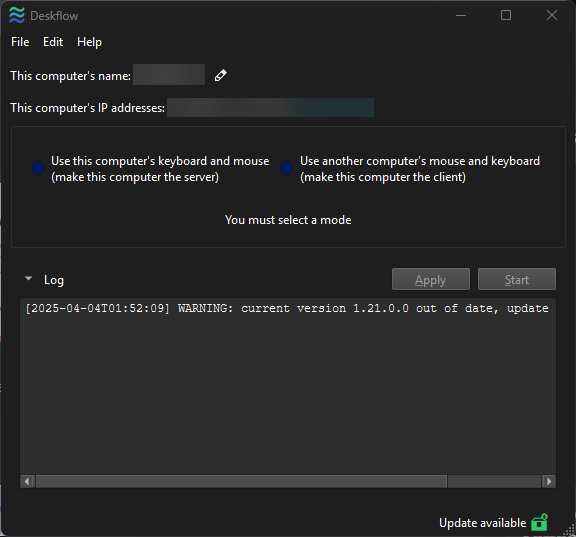The width and height of the screenshot is (576, 537).
Task: Click the Update available text
Action: point(482,523)
